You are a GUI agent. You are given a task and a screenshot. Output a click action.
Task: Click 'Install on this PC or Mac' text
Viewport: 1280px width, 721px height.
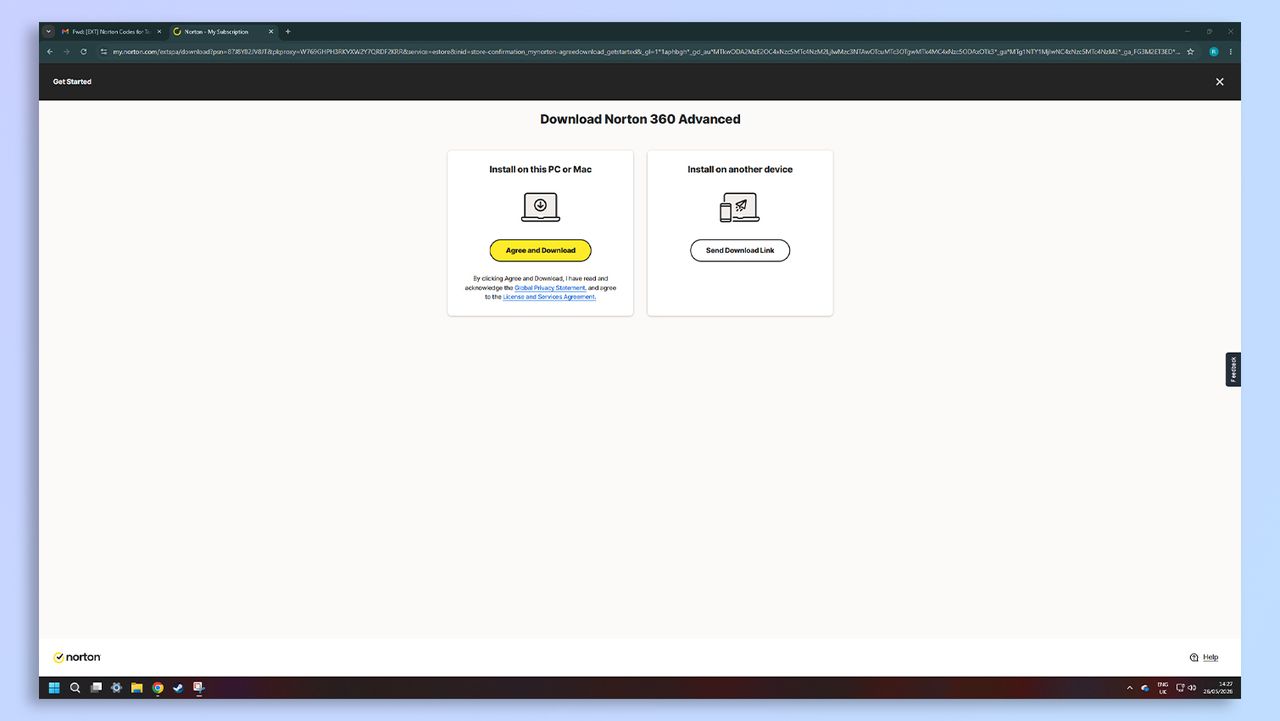[x=540, y=170]
